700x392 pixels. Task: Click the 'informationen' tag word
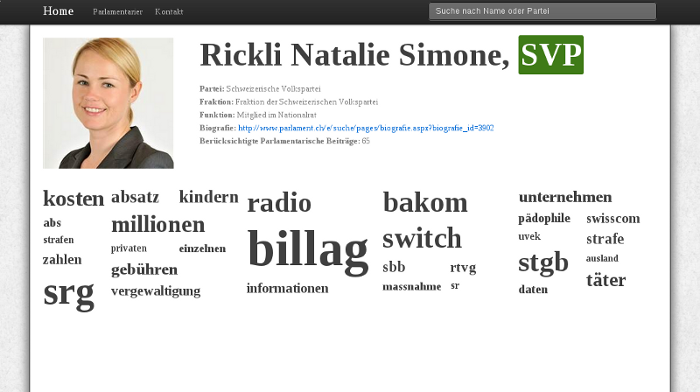coord(288,288)
